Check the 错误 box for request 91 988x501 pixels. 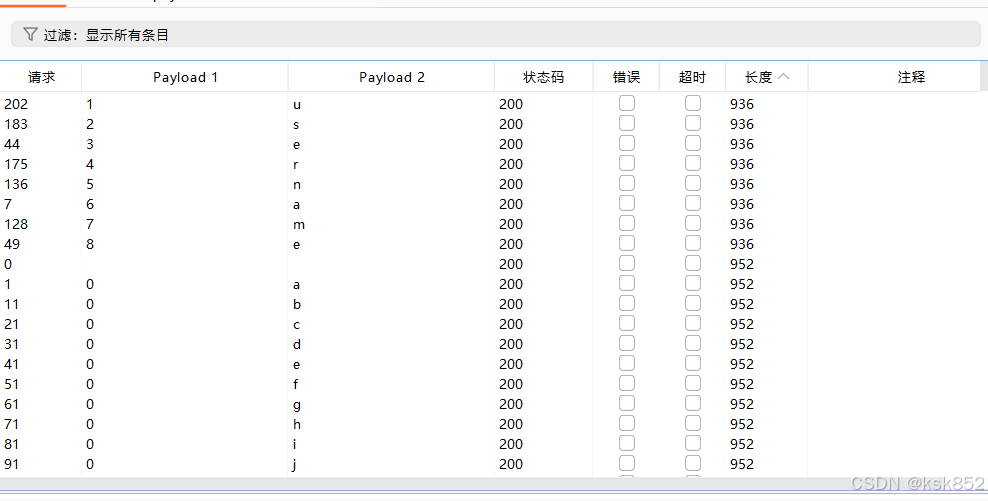pyautogui.click(x=626, y=463)
